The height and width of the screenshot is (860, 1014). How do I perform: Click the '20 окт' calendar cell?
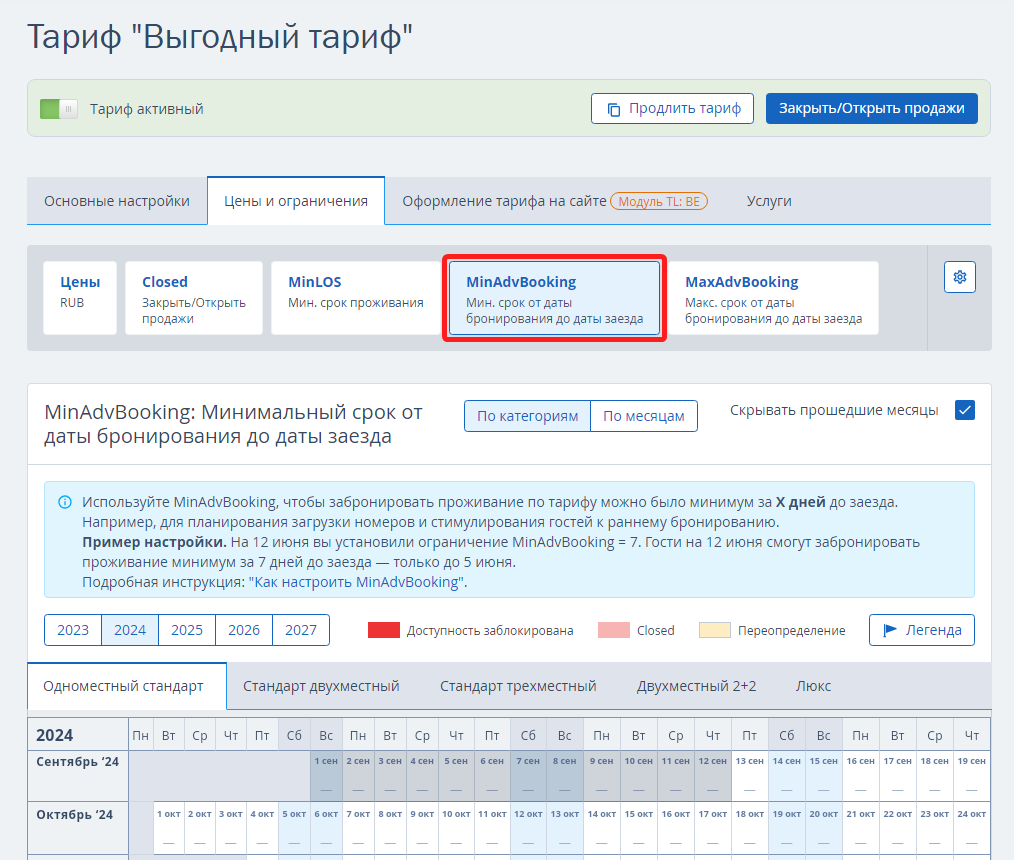tap(823, 828)
